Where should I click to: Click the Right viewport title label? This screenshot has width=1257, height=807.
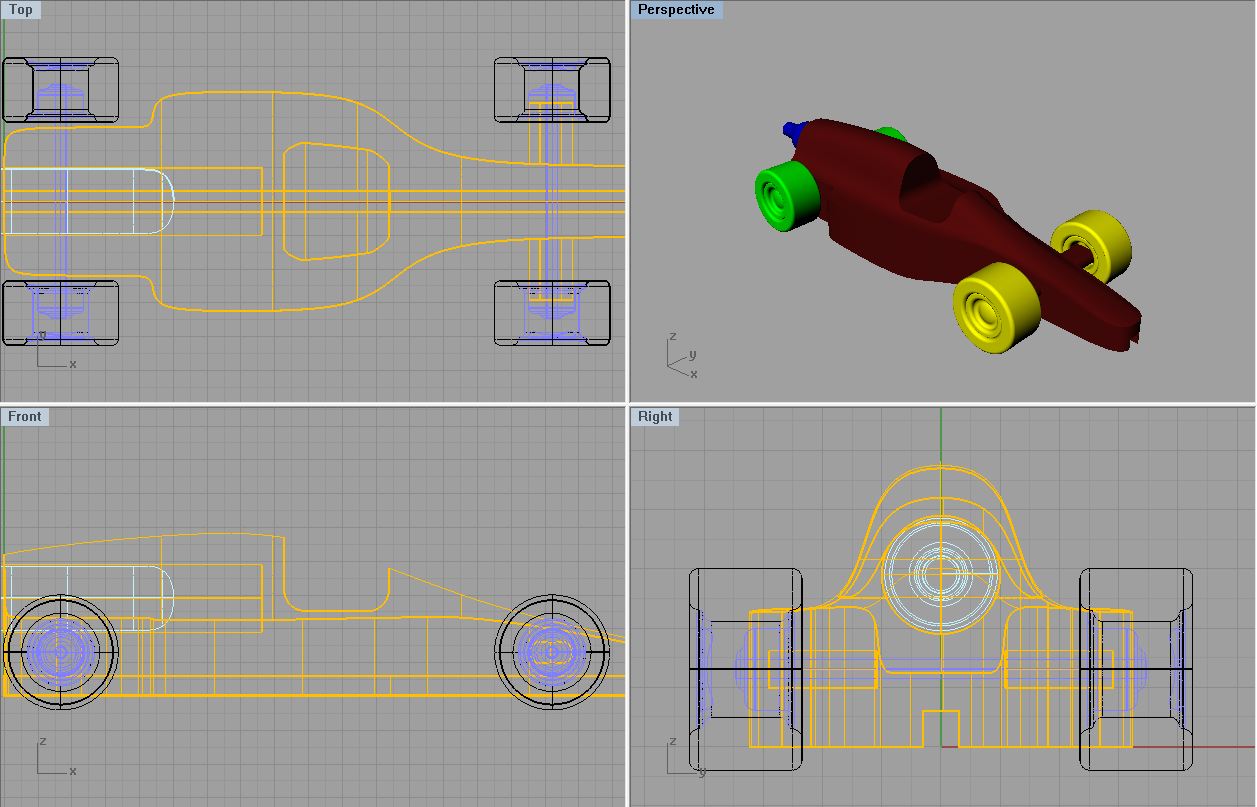[x=655, y=417]
